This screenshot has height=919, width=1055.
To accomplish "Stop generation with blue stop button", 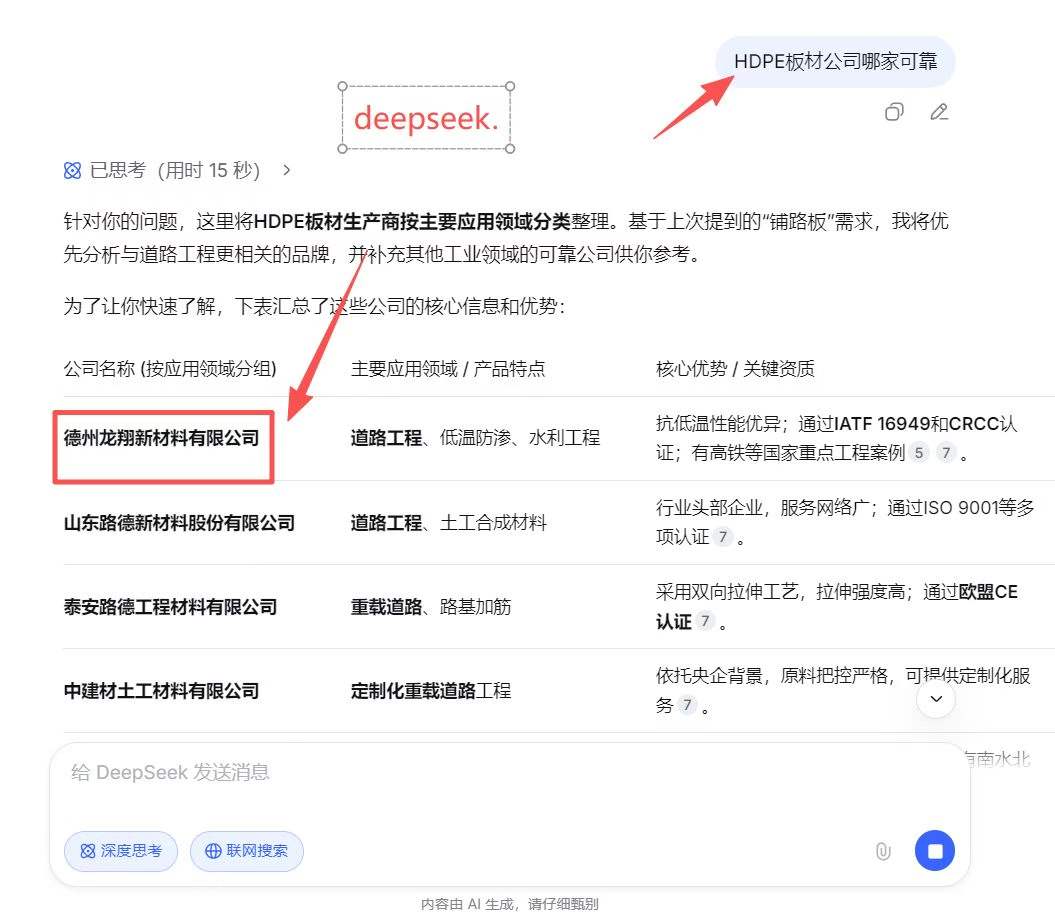I will pos(935,851).
